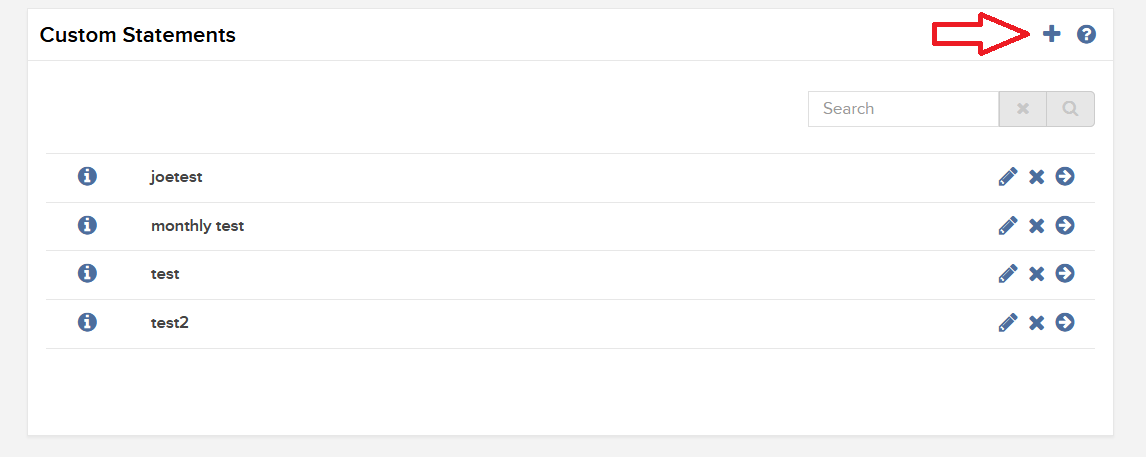
Task: Delete the monthly test statement
Action: [1036, 226]
